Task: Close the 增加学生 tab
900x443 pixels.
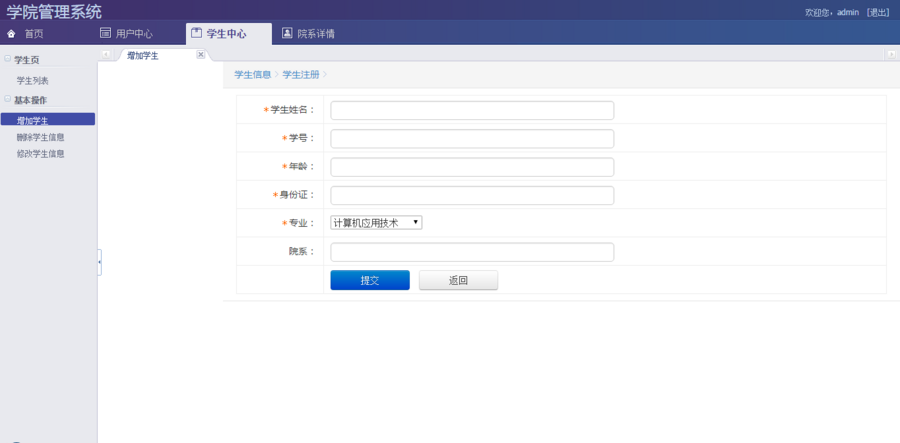Action: pos(200,54)
